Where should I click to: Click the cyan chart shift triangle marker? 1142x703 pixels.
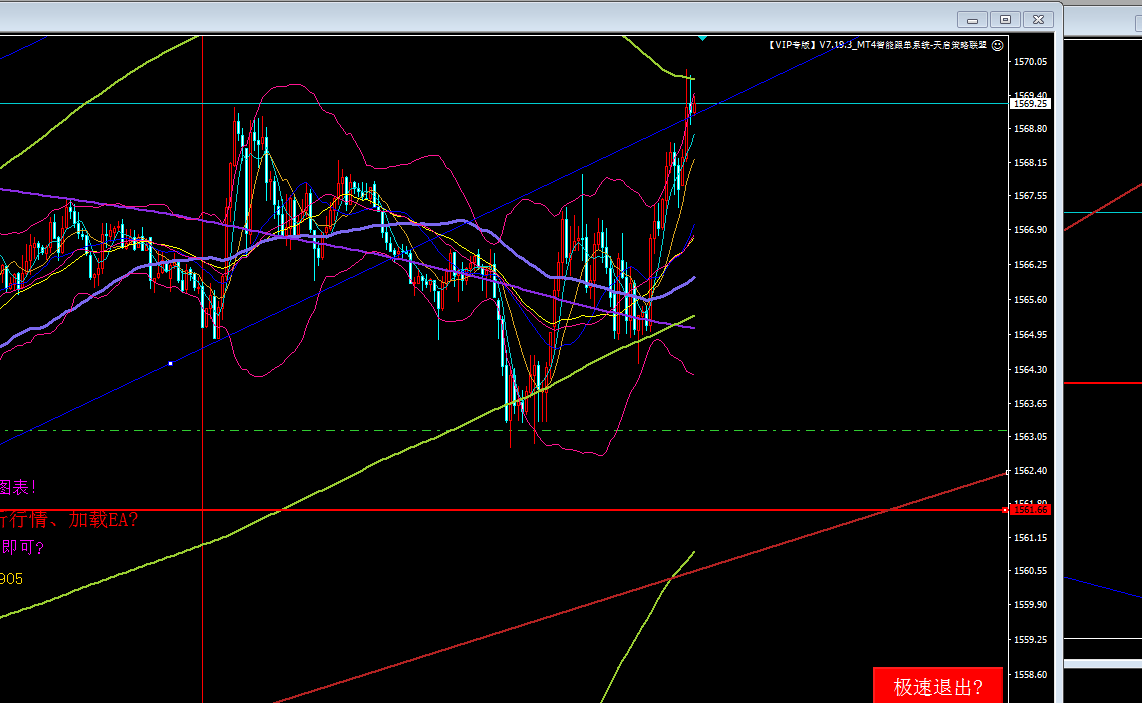coord(702,37)
